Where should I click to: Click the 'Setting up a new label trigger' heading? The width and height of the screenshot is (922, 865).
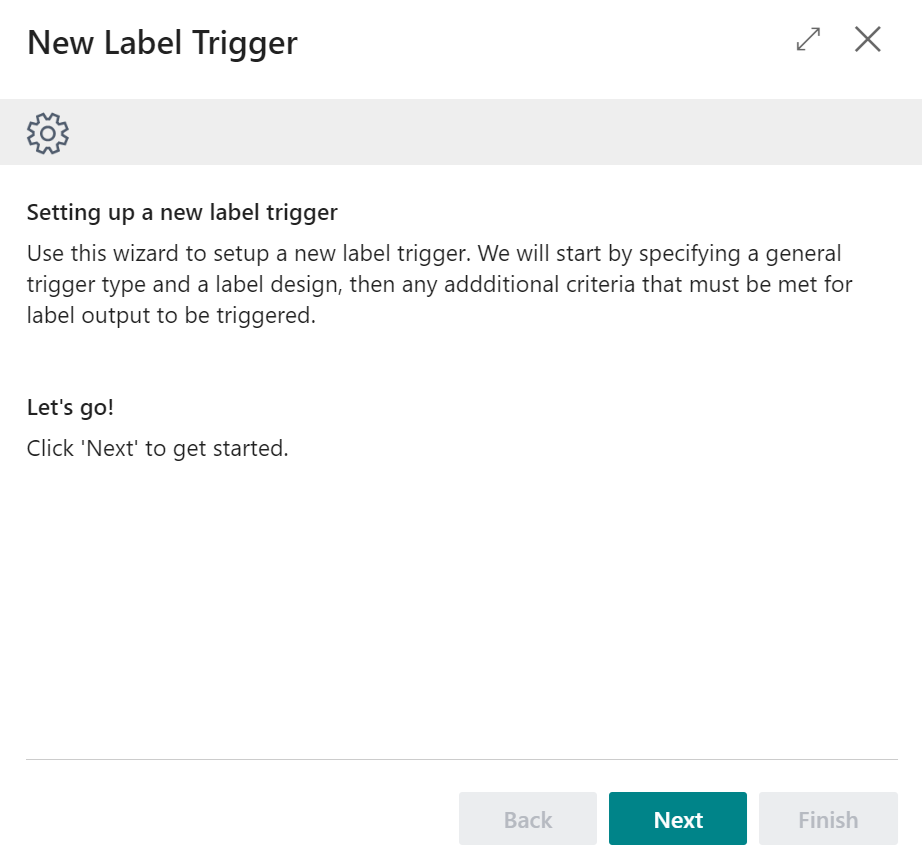point(182,212)
